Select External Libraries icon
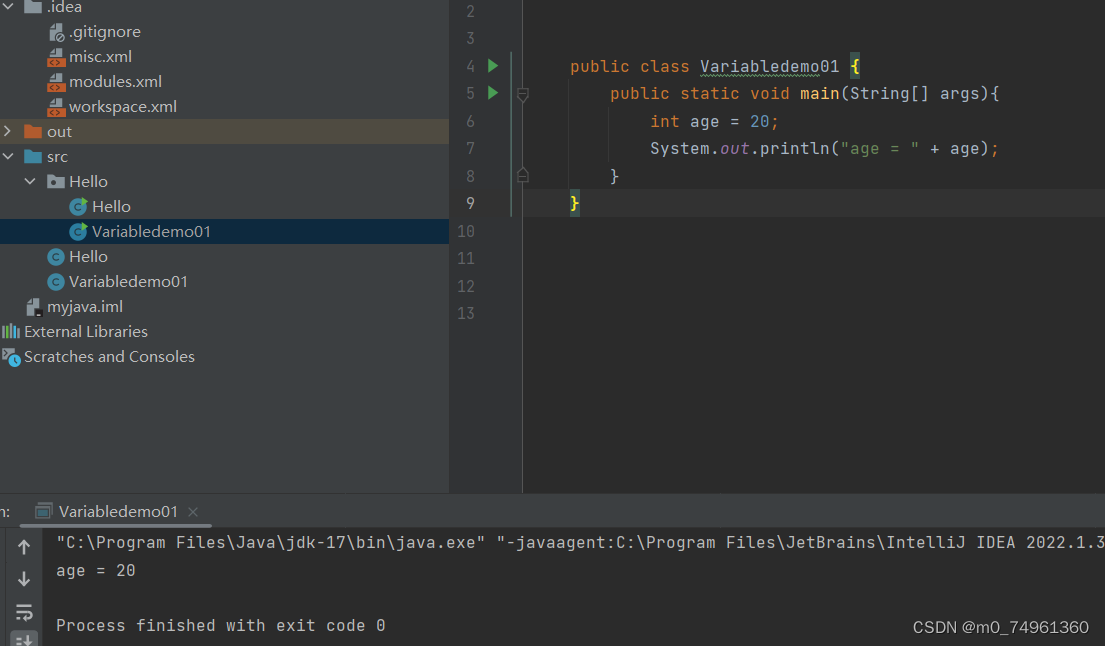The image size is (1105, 646). tap(11, 331)
